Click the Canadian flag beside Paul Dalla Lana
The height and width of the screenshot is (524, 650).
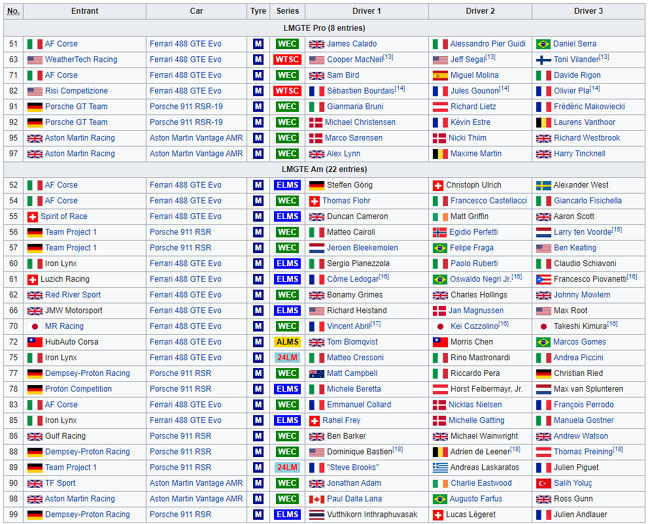[317, 499]
